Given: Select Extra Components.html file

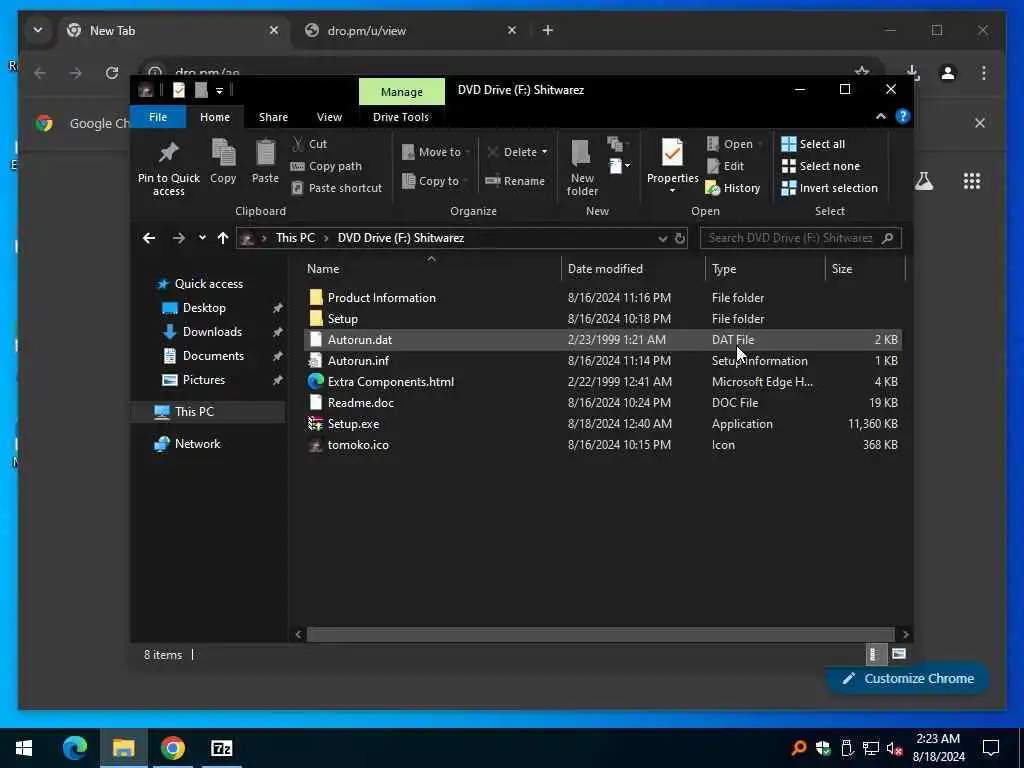Looking at the screenshot, I should [x=601, y=381].
